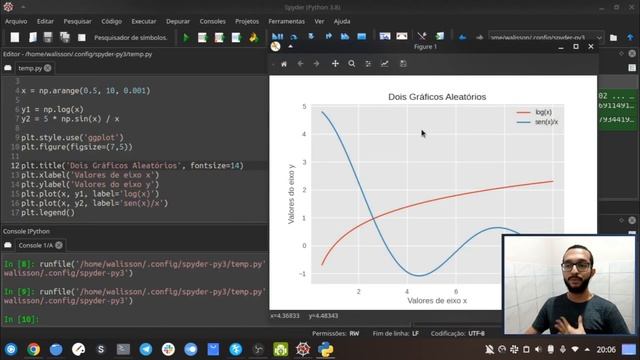Image resolution: width=640 pixels, height=360 pixels.
Task: Click the Back arrow in Figure 1 toolbar
Action: [x=300, y=64]
